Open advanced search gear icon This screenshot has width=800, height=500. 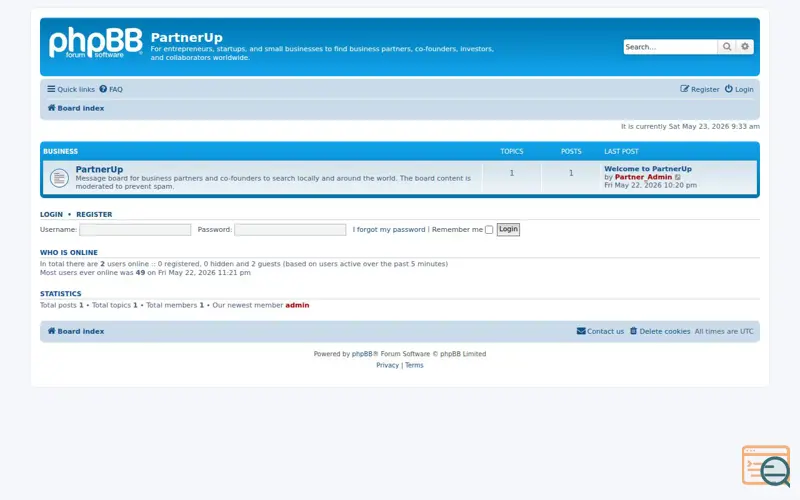click(745, 46)
